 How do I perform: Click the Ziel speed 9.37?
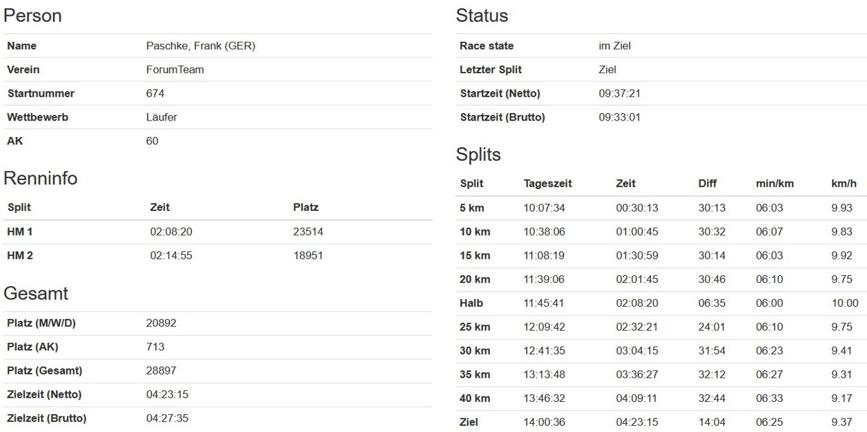tap(842, 422)
